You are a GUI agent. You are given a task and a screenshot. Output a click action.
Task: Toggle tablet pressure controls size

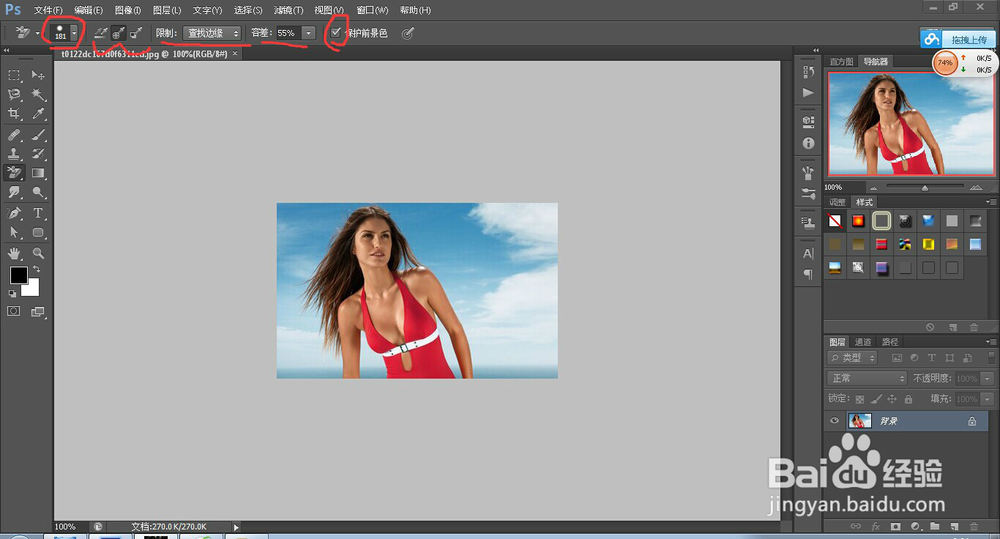pyautogui.click(x=408, y=33)
